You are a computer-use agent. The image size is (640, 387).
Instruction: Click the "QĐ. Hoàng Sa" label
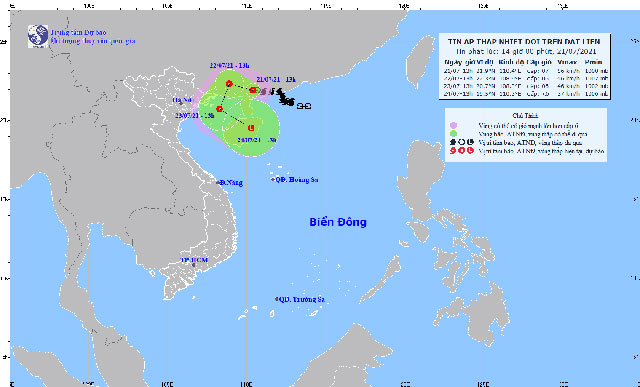click(x=297, y=180)
